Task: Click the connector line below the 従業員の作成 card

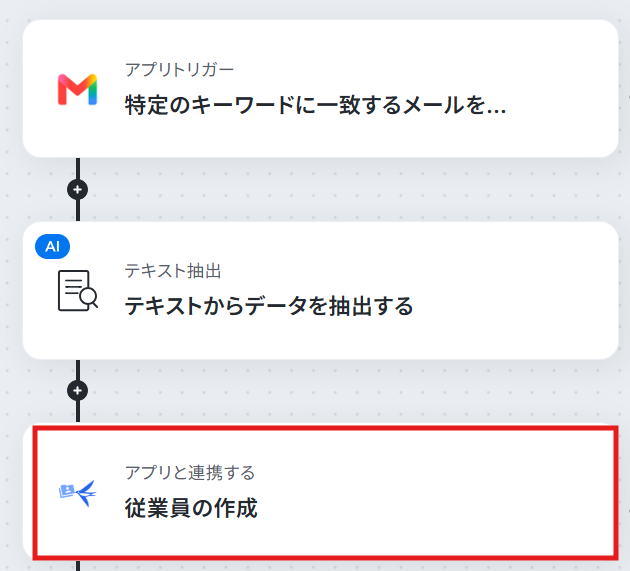Action: 78,565
